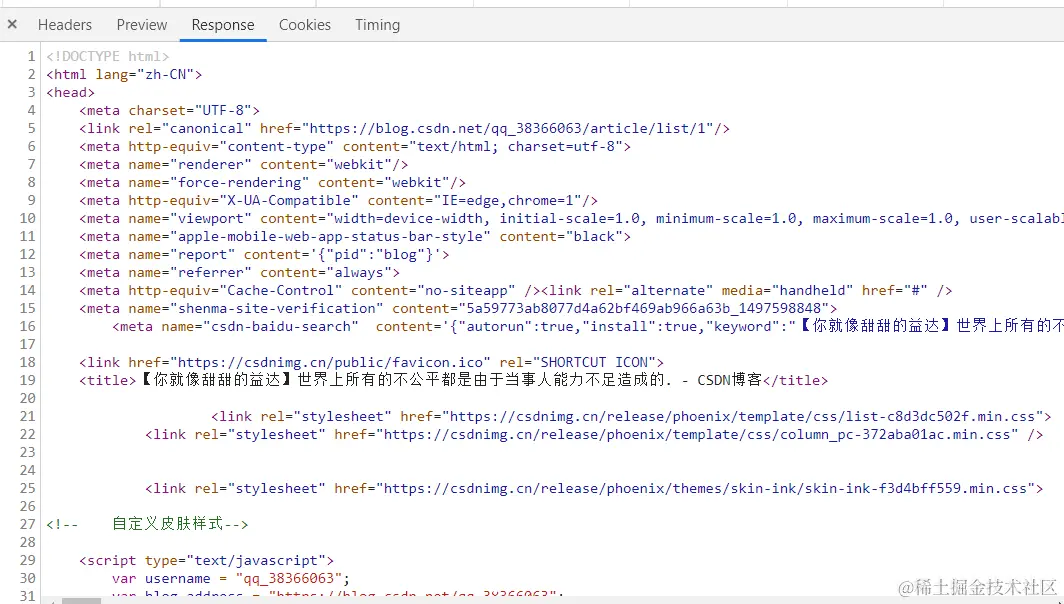Click the skin-ink-f3d4bff559.min.css stylesheet line
The image size is (1064, 604).
(594, 488)
